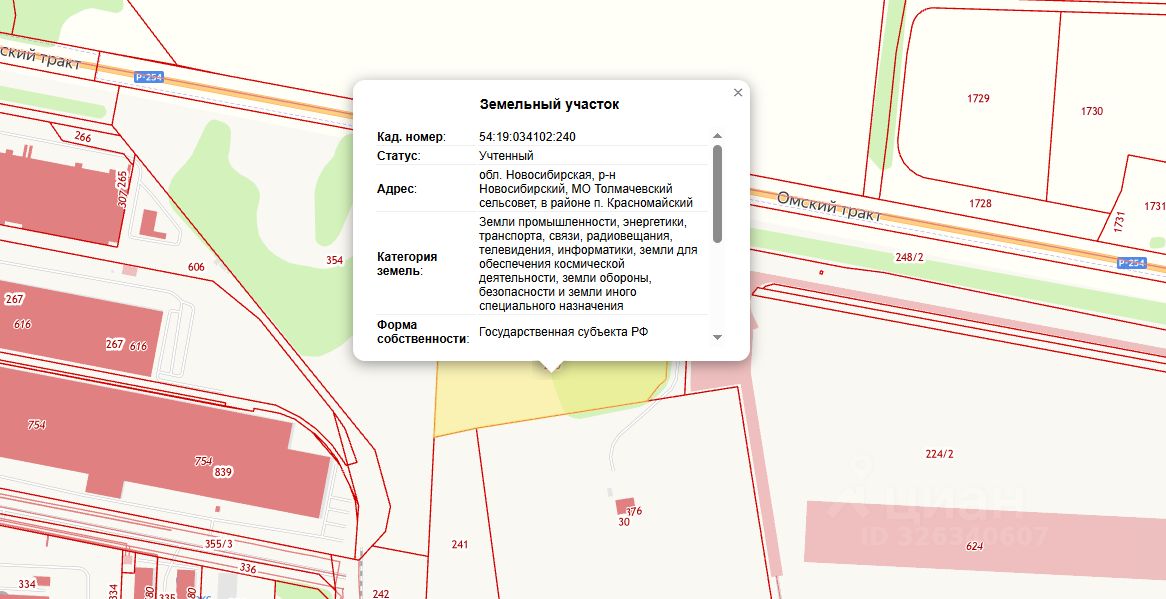Screen dimensions: 1166x599
Task: Select parcel 1730 on the map
Action: point(1091,111)
